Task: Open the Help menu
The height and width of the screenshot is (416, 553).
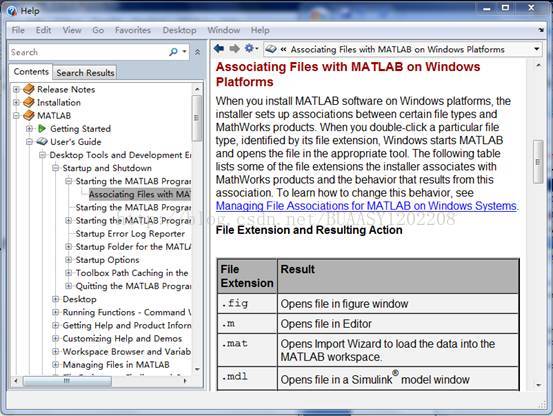Action: point(260,30)
